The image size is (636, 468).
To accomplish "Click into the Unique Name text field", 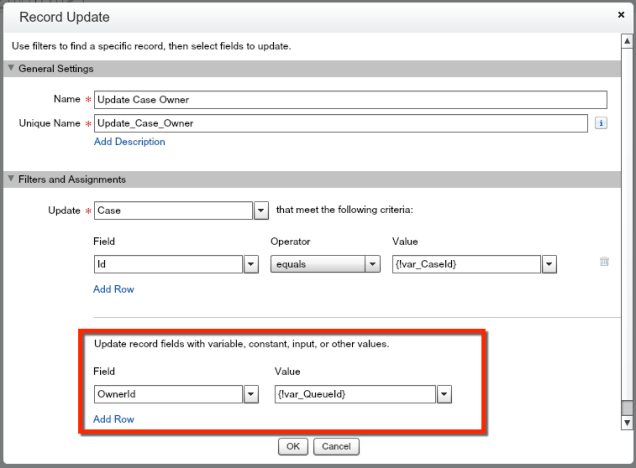I will (x=340, y=123).
